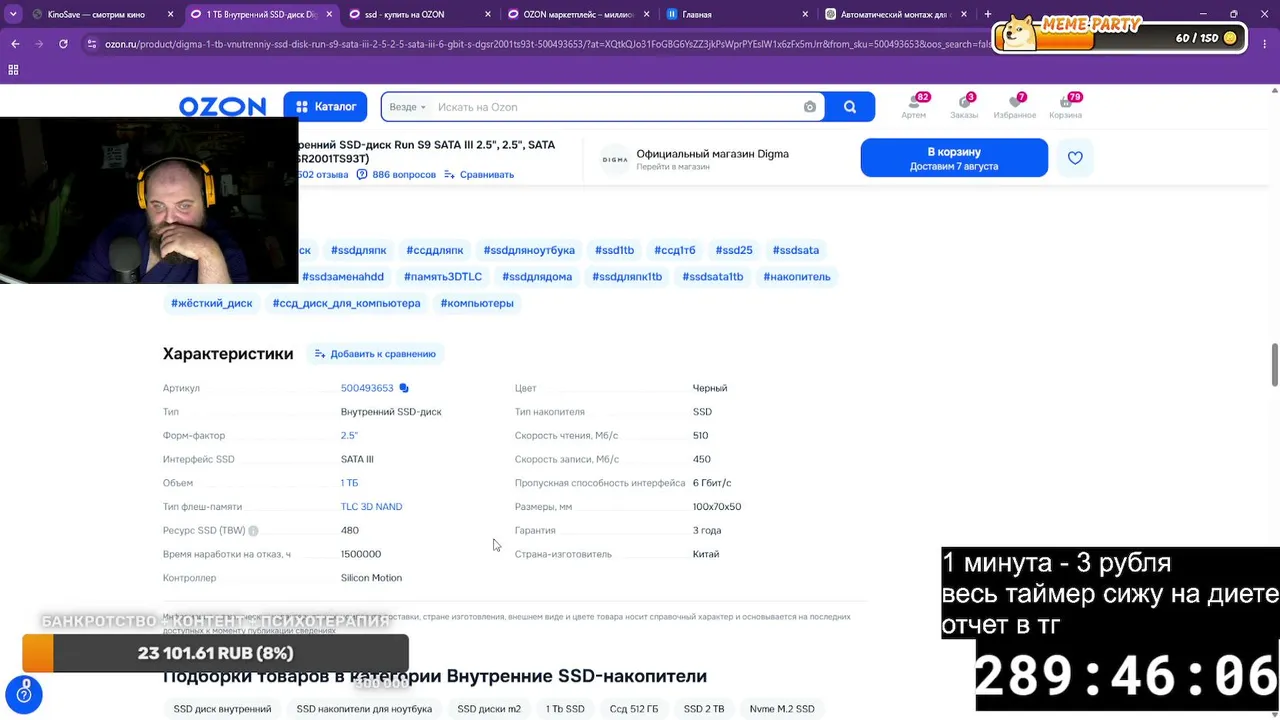The height and width of the screenshot is (720, 1280).
Task: Copy article number 500493653 icon
Action: pos(404,388)
